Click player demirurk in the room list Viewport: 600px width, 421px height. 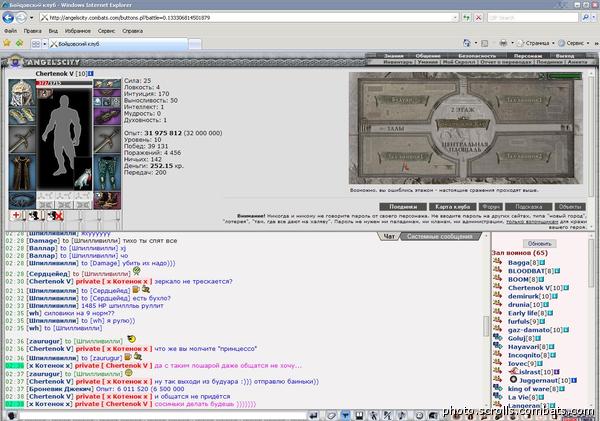pos(523,296)
